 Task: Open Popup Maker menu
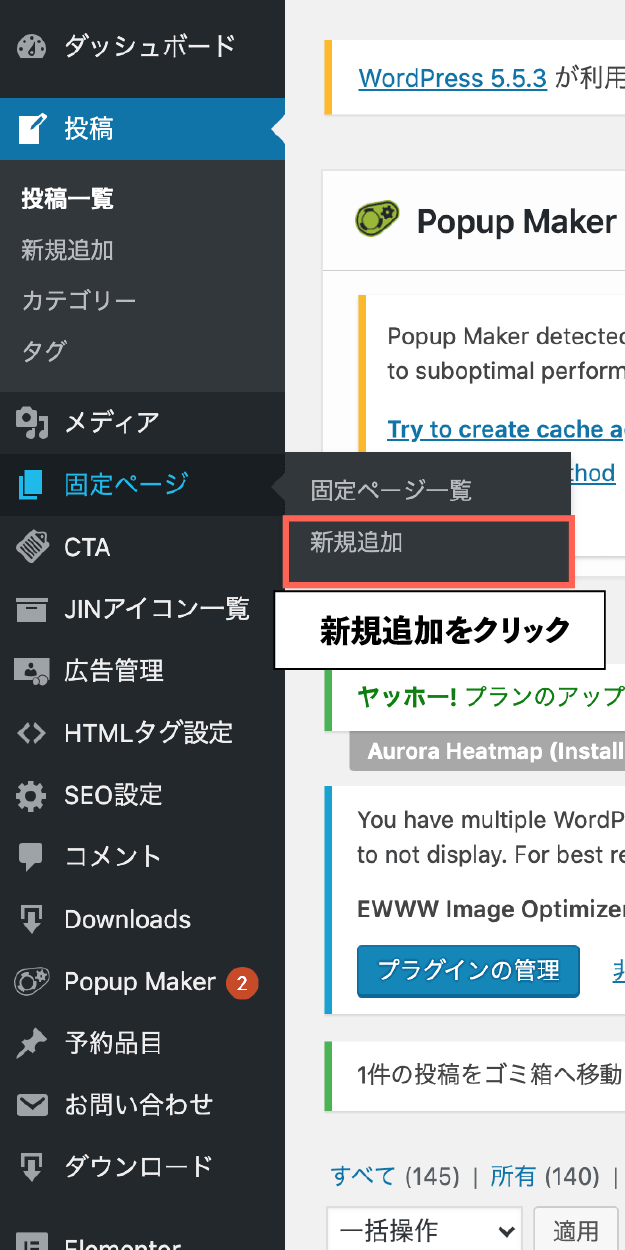(x=142, y=982)
